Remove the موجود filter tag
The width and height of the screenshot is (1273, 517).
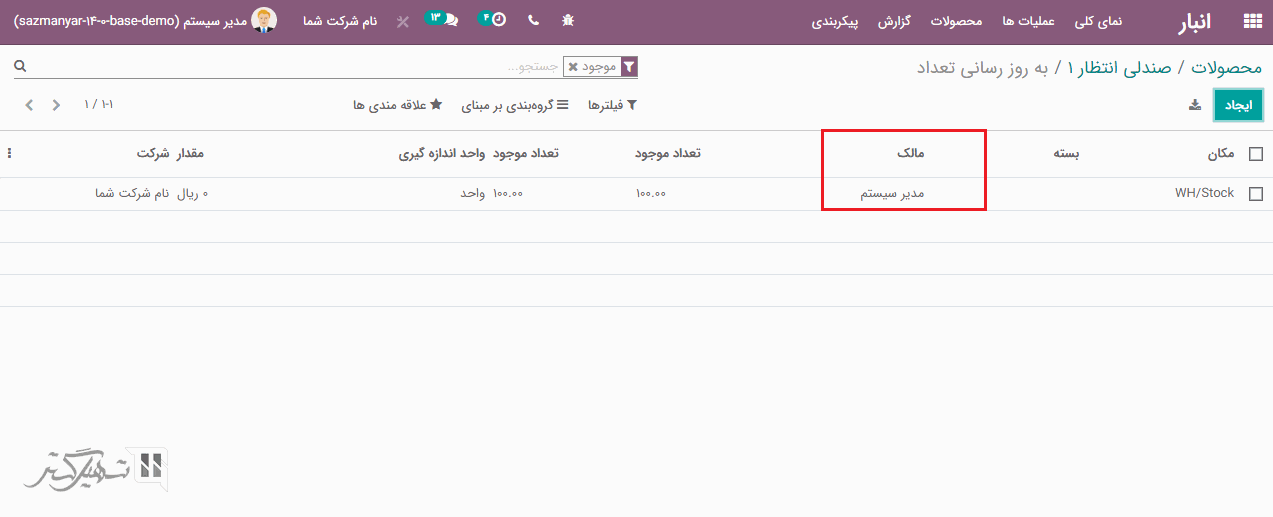tap(573, 67)
